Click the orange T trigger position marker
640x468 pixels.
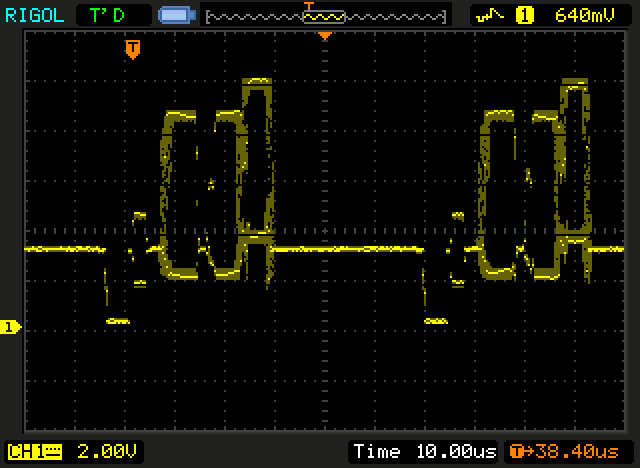point(132,49)
